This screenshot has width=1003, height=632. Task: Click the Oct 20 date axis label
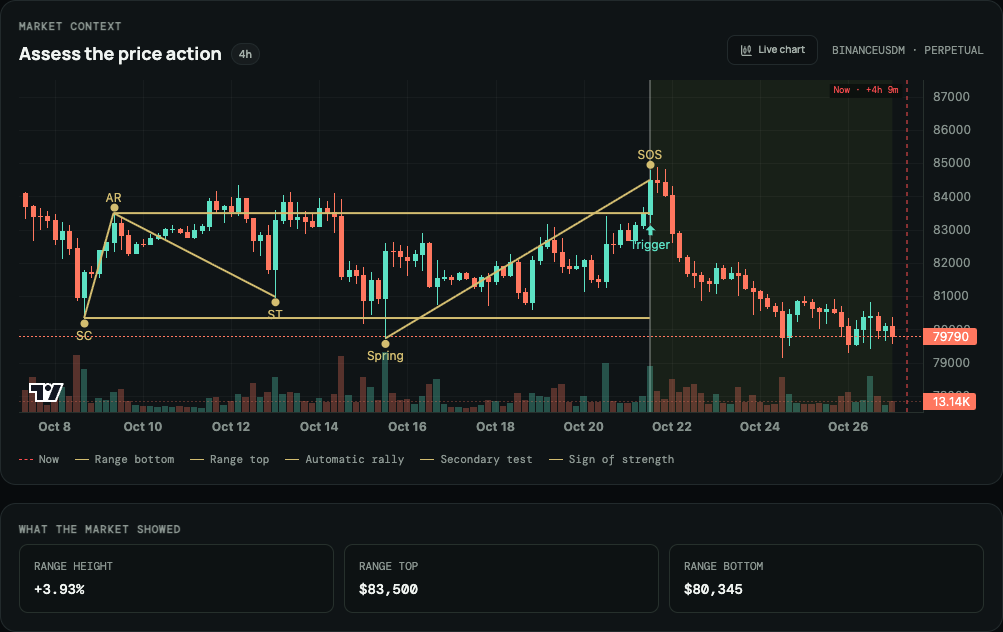click(x=583, y=427)
